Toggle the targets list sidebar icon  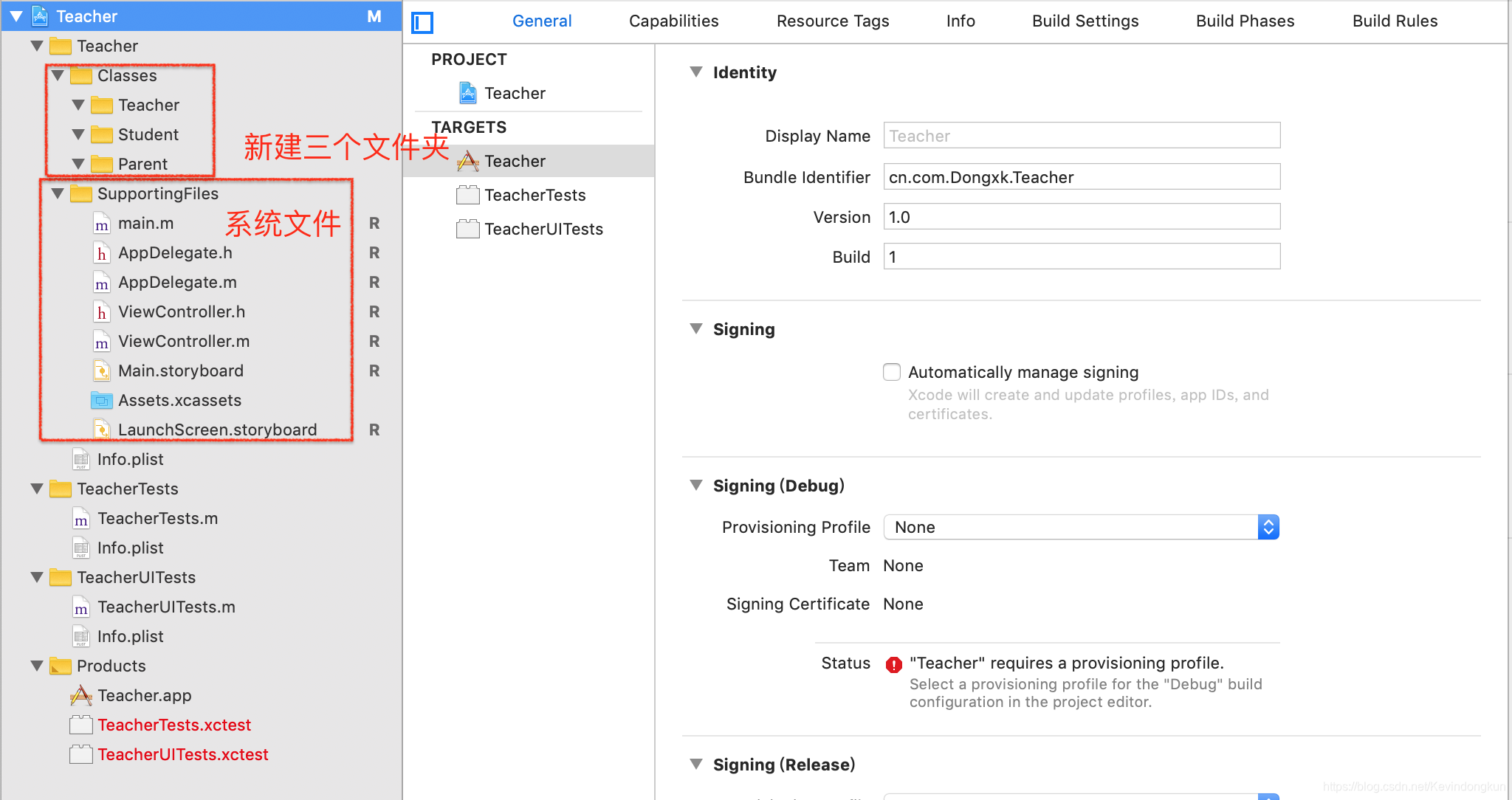click(x=422, y=23)
